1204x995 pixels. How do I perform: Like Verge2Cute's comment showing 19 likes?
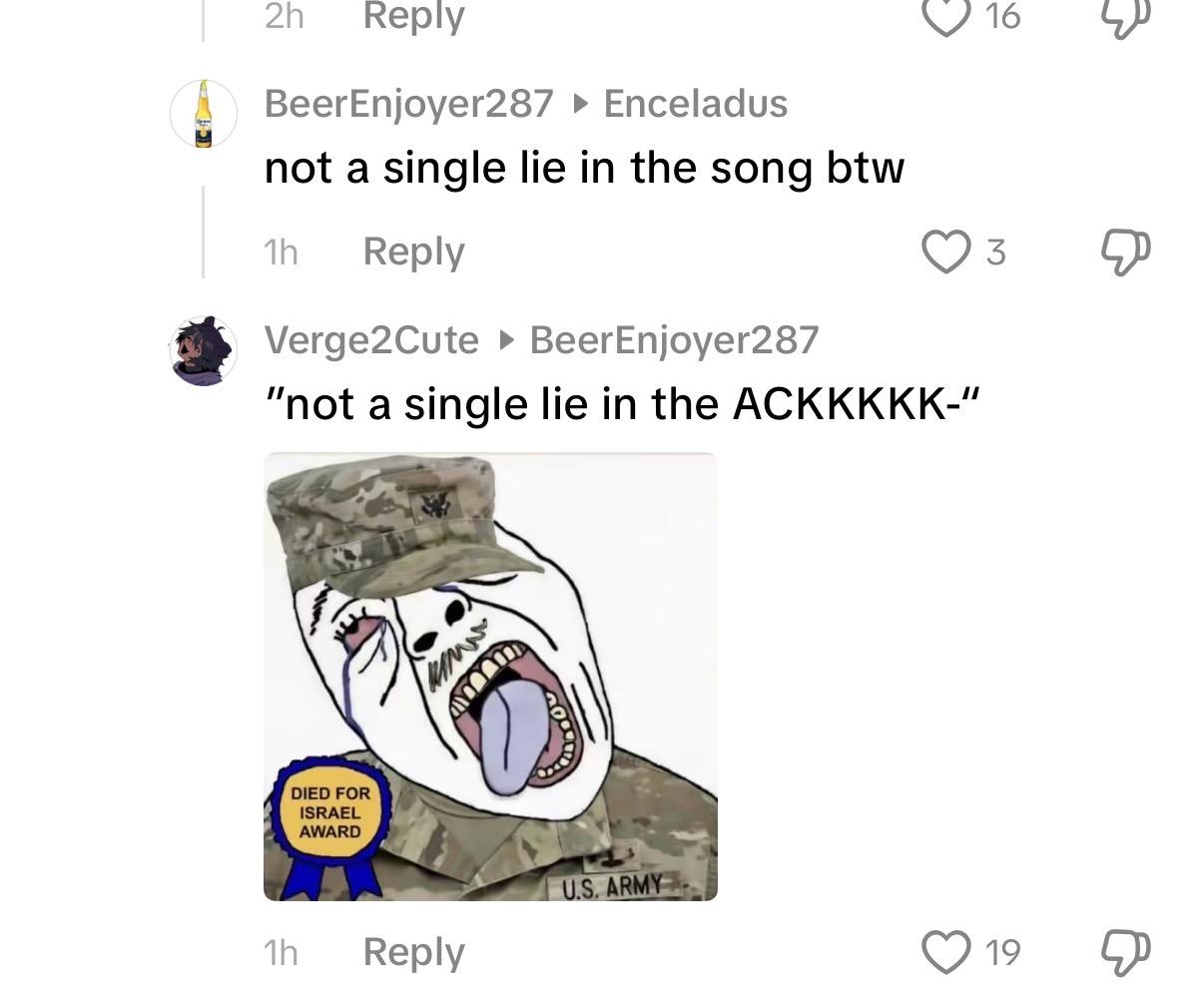[x=946, y=952]
